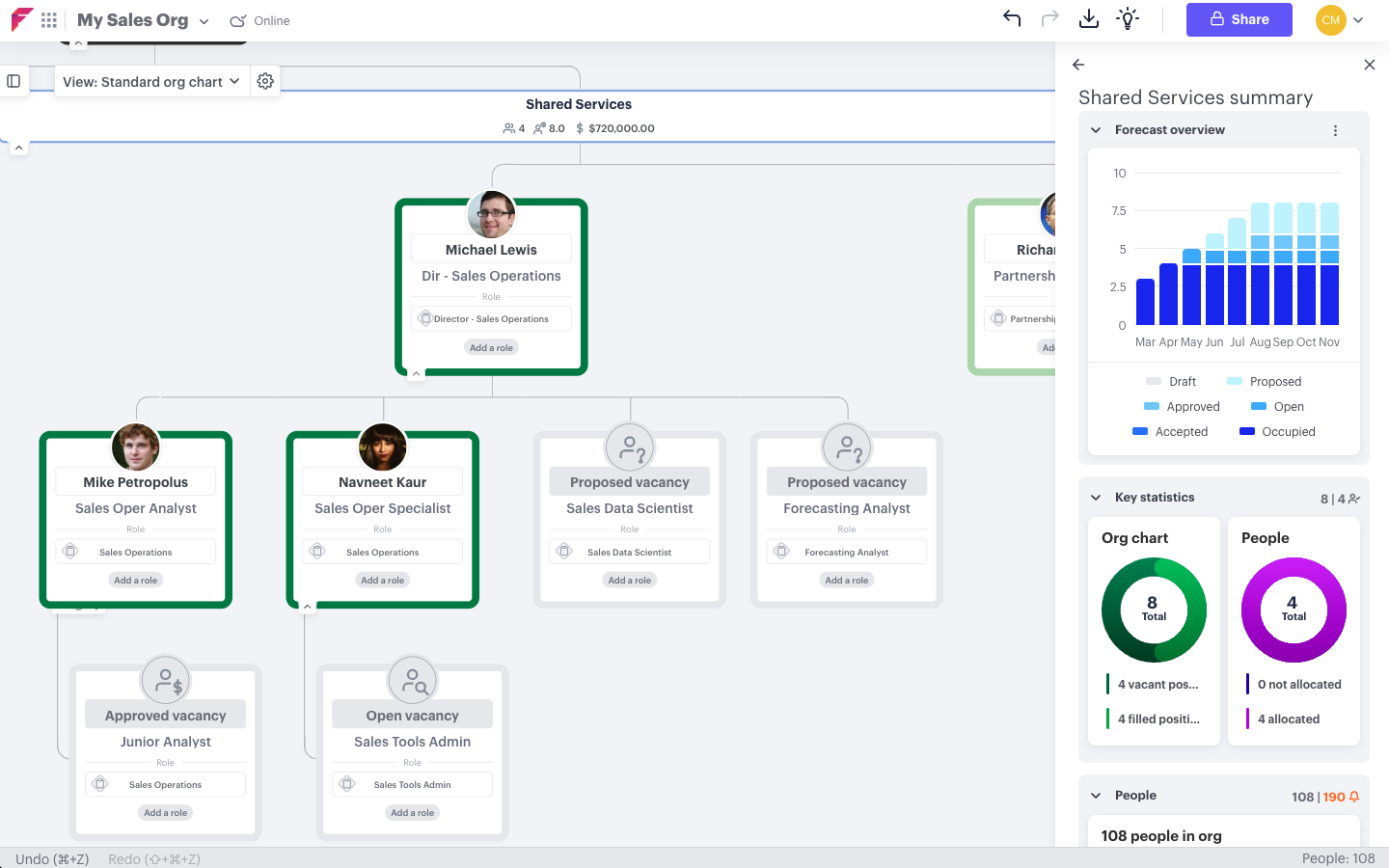Viewport: 1389px width, 868px height.
Task: Toggle the Accepted series in the forecast legend
Action: tap(1171, 431)
